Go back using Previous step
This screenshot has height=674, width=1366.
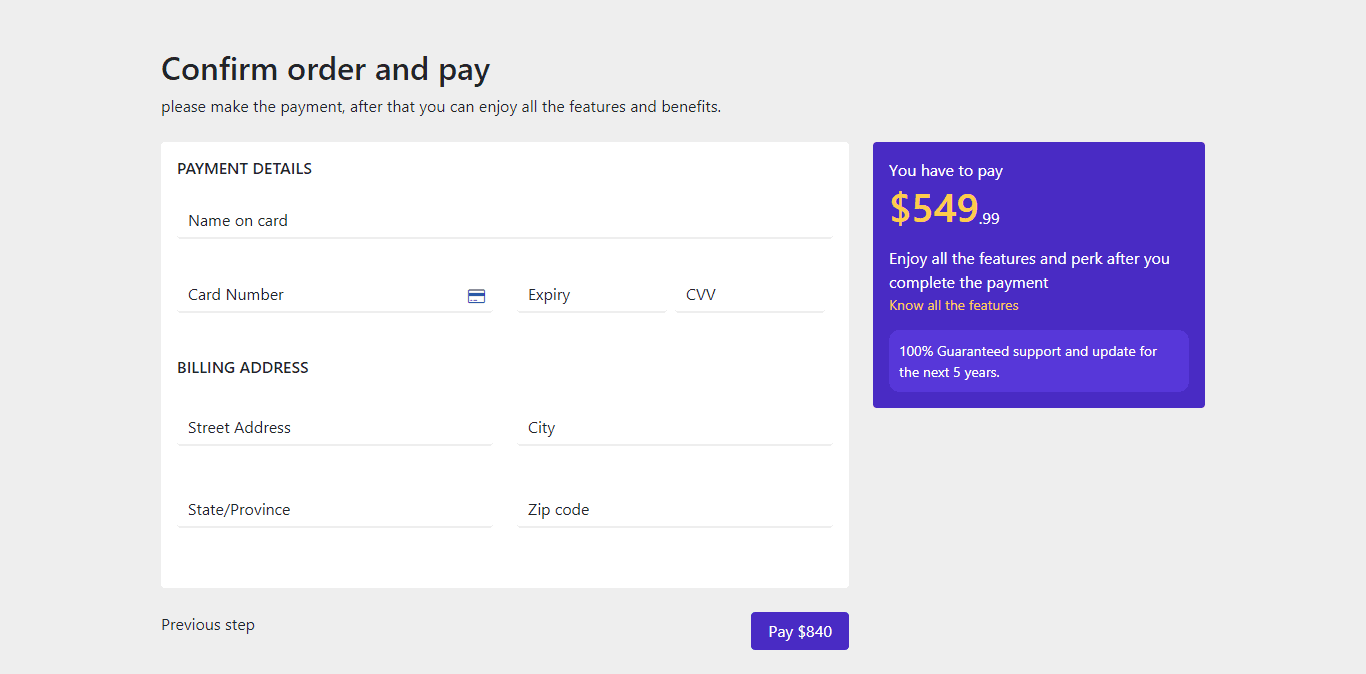(x=208, y=624)
